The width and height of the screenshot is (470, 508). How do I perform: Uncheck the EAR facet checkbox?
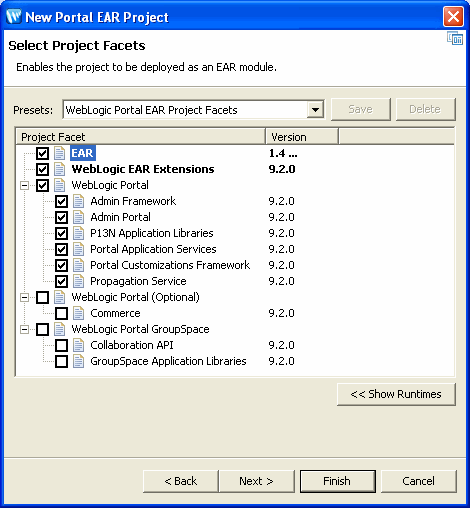tap(42, 153)
